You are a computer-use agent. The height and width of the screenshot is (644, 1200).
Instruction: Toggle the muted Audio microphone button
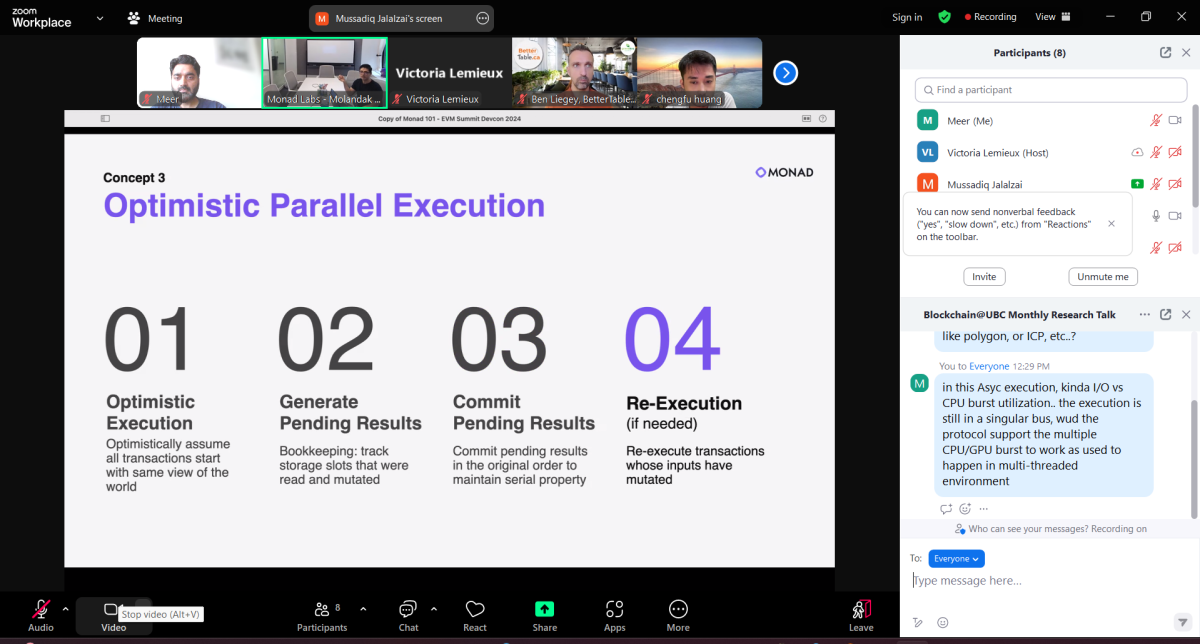(x=41, y=609)
